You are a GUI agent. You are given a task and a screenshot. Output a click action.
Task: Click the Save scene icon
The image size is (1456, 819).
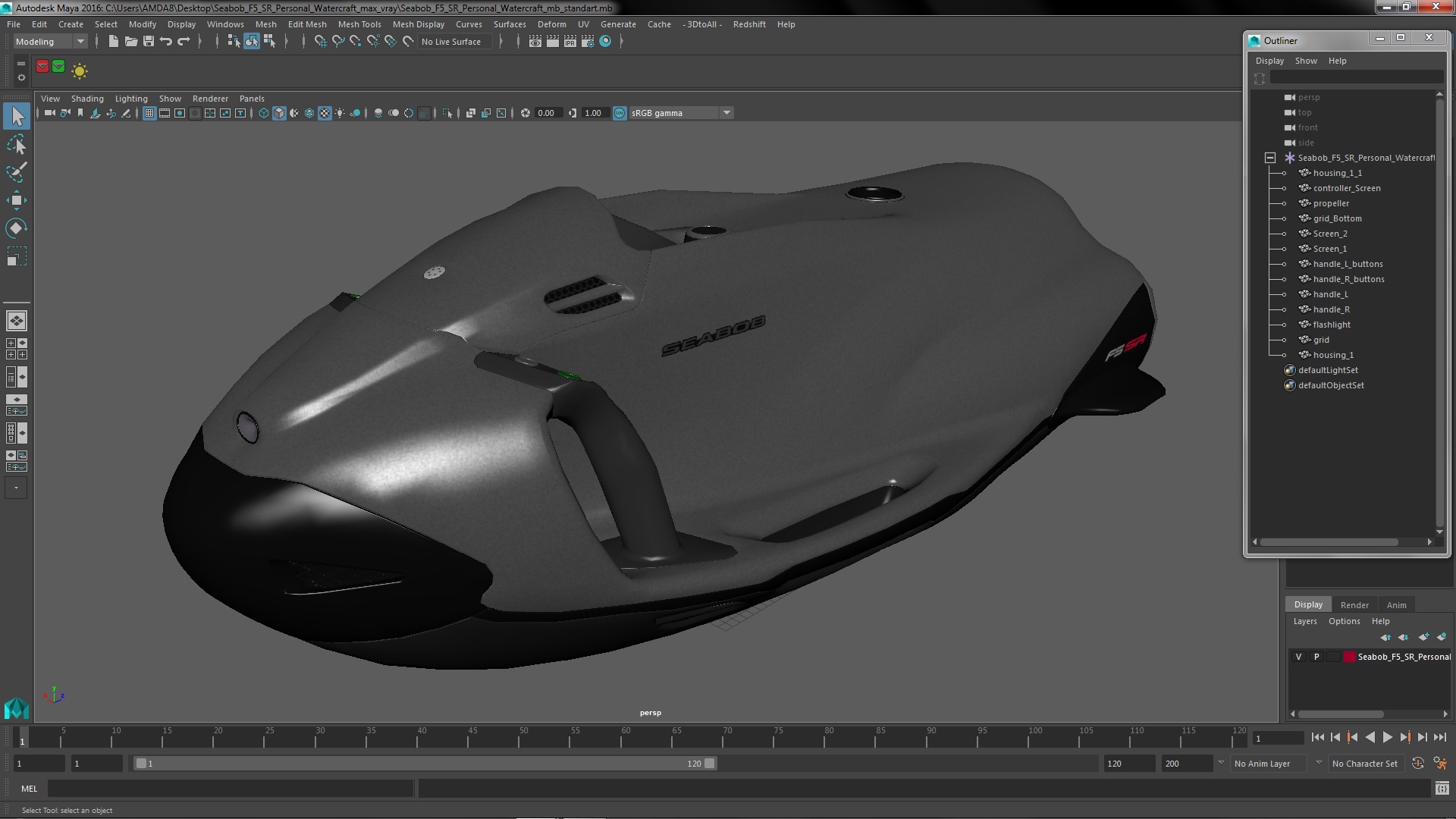[149, 42]
